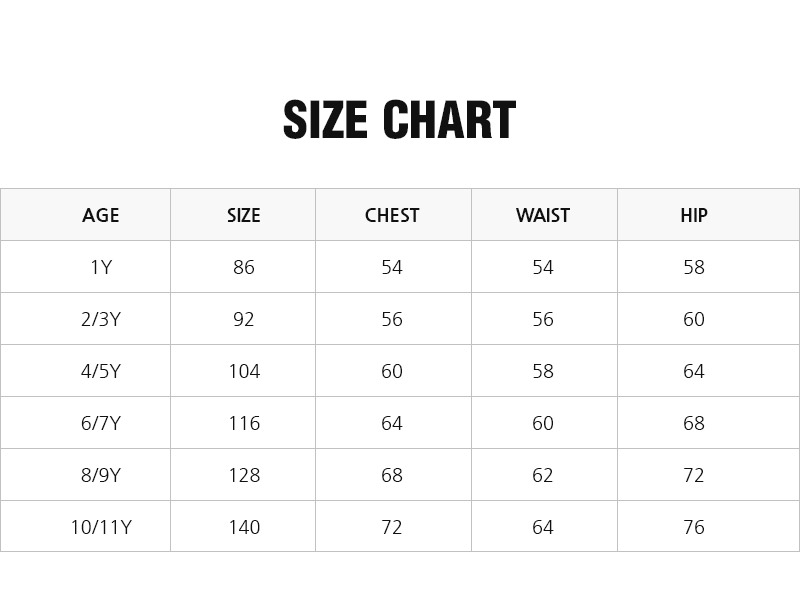
Task: Select the 6/7Y age row label
Action: (x=101, y=423)
